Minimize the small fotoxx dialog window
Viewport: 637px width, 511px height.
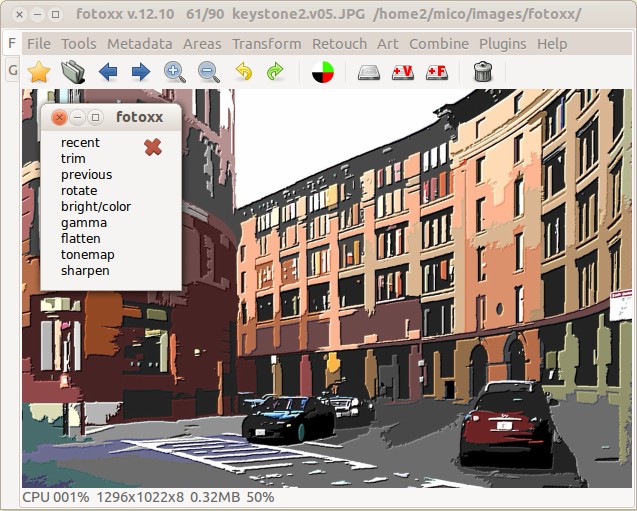tap(77, 118)
